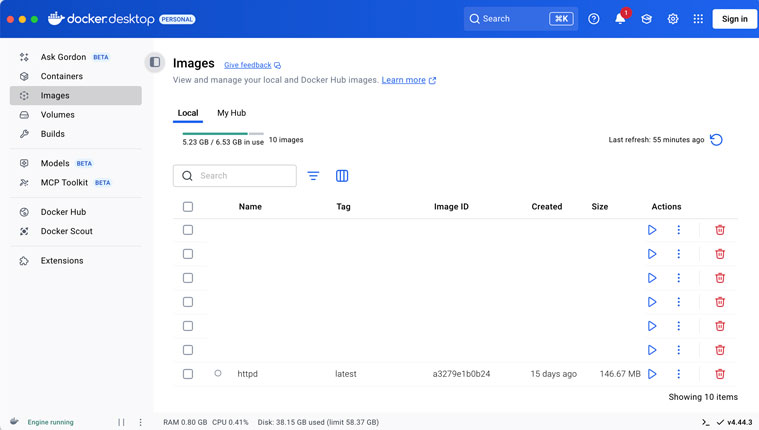
Task: Toggle the select-all checkbox in table header
Action: click(x=188, y=207)
